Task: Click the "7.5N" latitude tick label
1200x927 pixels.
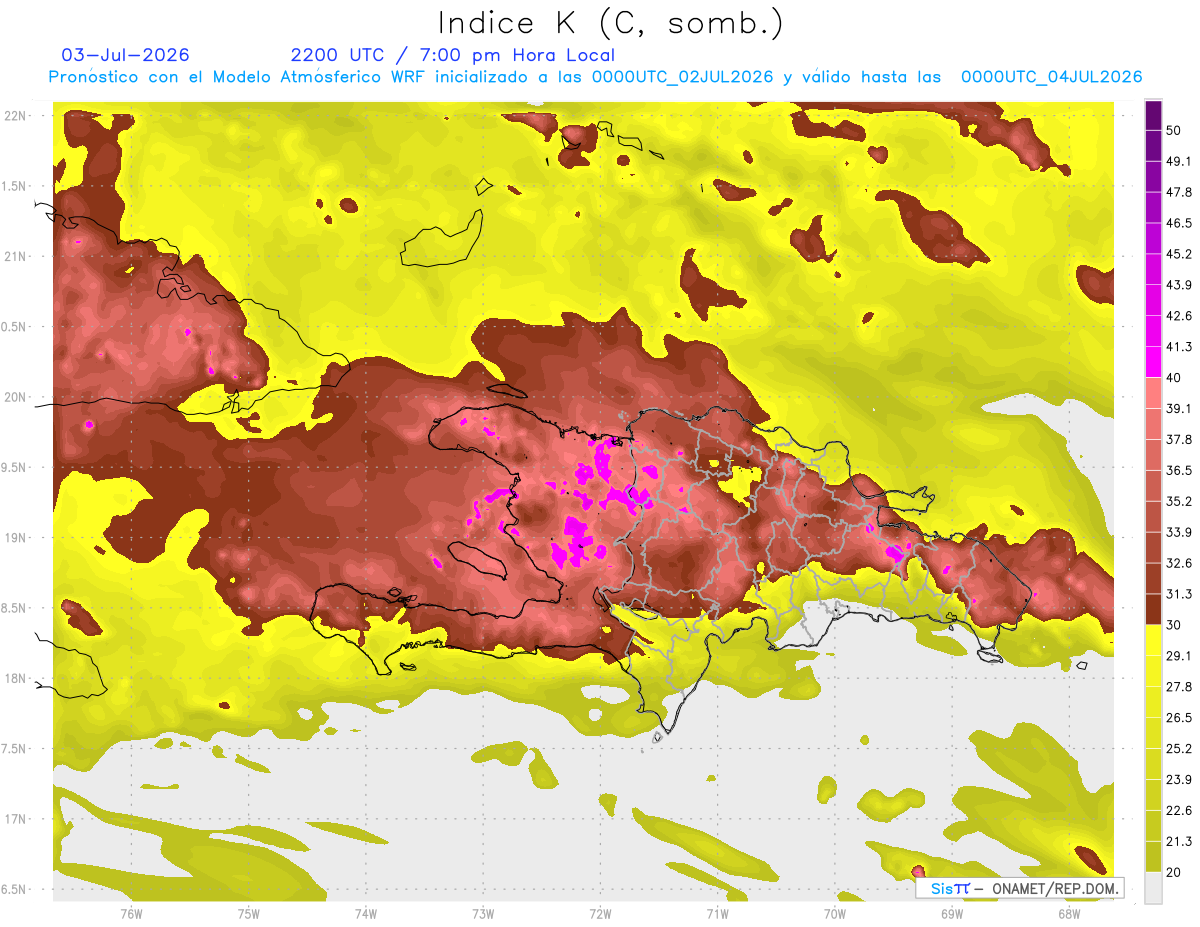Action: [x=15, y=749]
